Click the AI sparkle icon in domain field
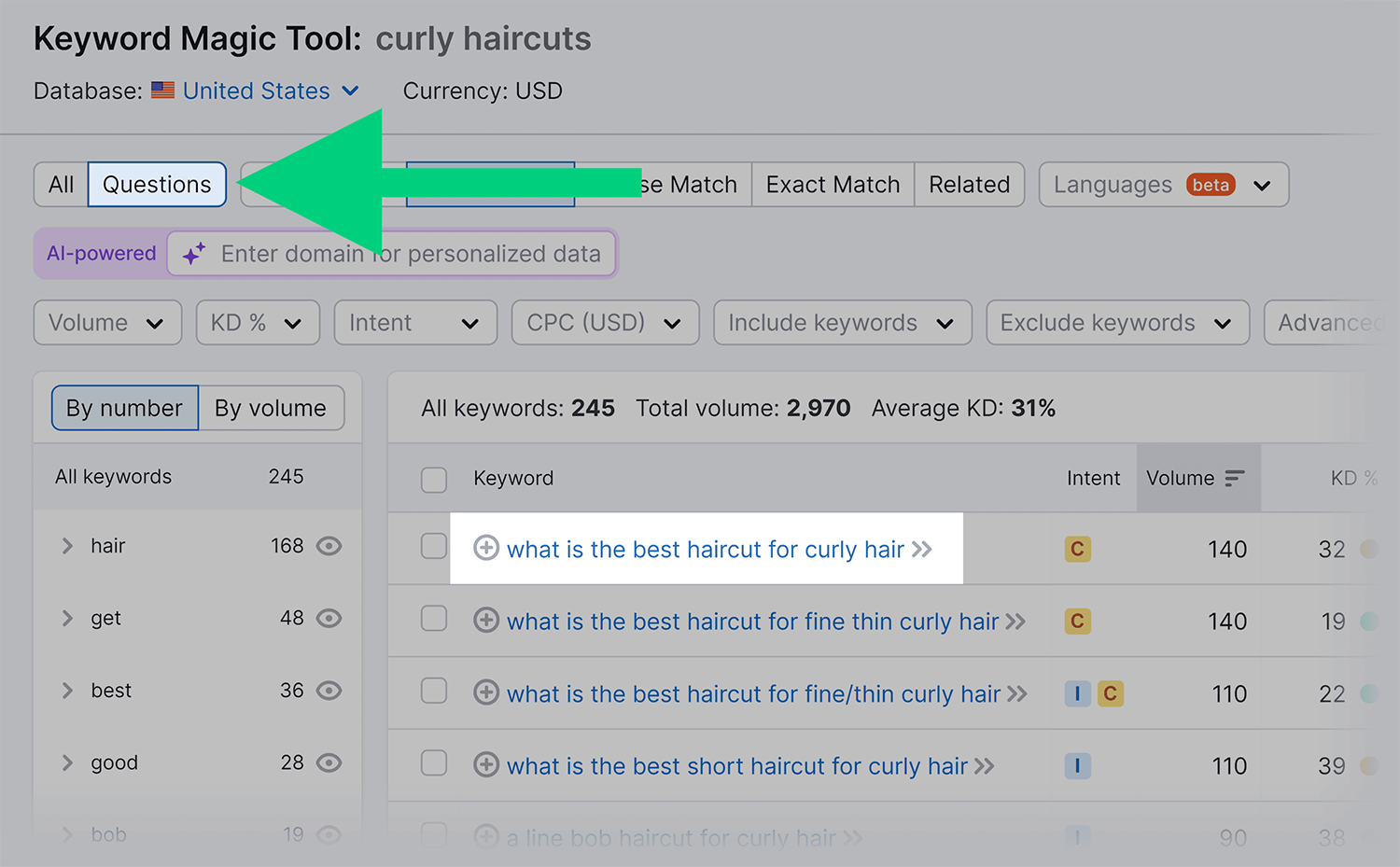Viewport: 1400px width, 867px height. (194, 254)
